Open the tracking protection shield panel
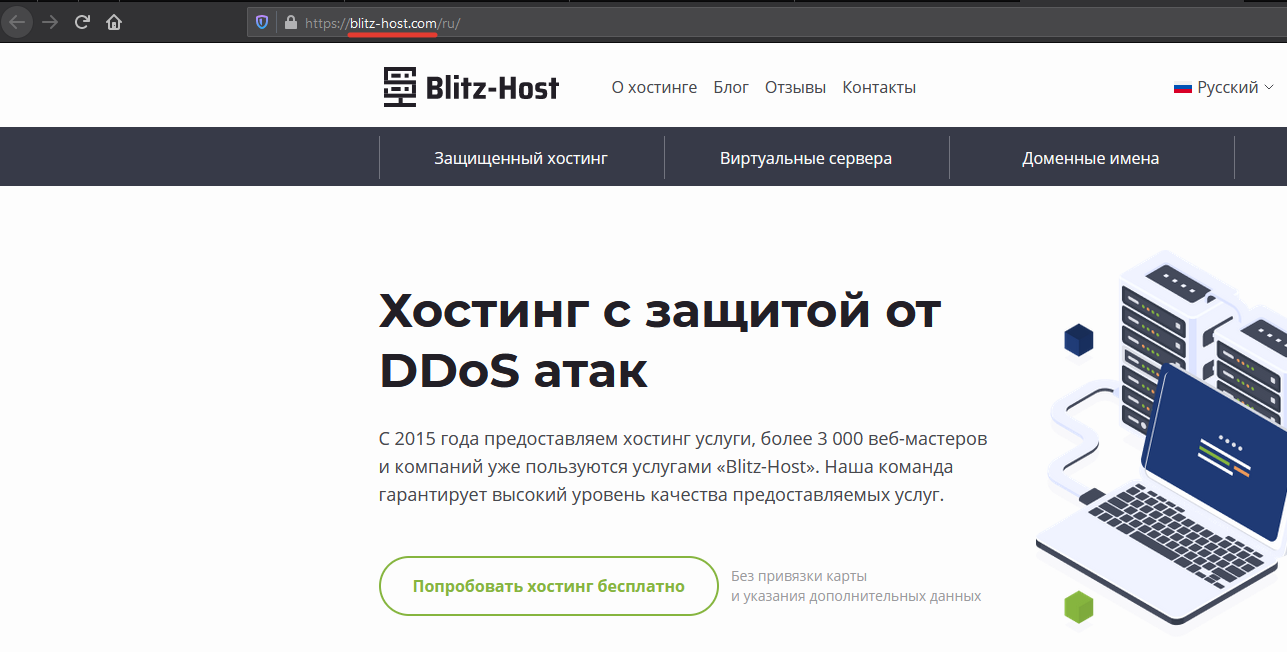The height and width of the screenshot is (652, 1287). point(263,22)
